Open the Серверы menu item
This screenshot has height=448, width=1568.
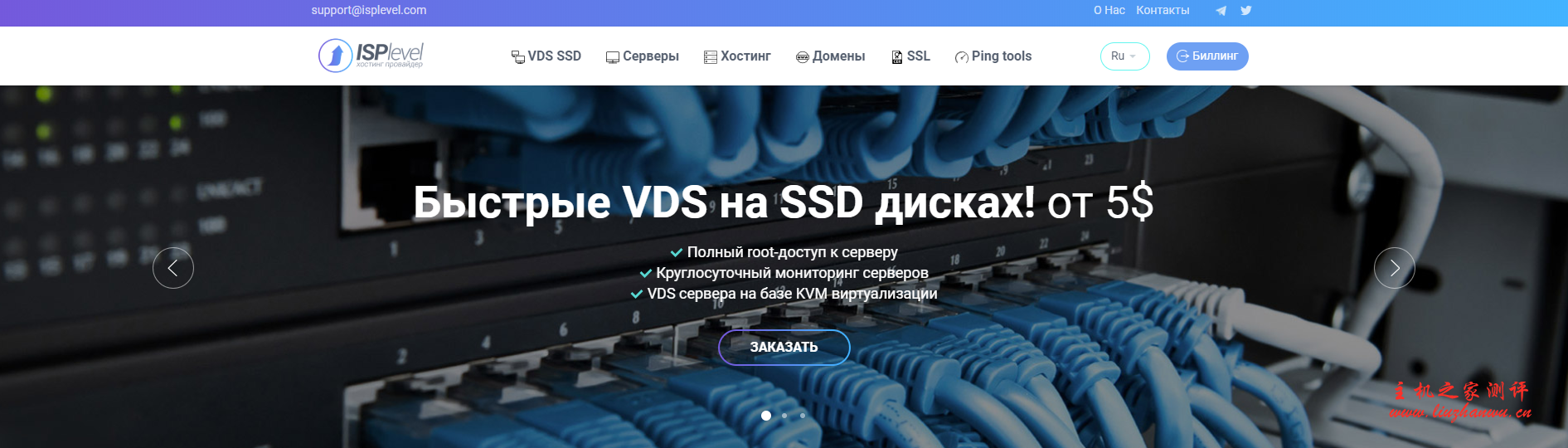coord(643,56)
